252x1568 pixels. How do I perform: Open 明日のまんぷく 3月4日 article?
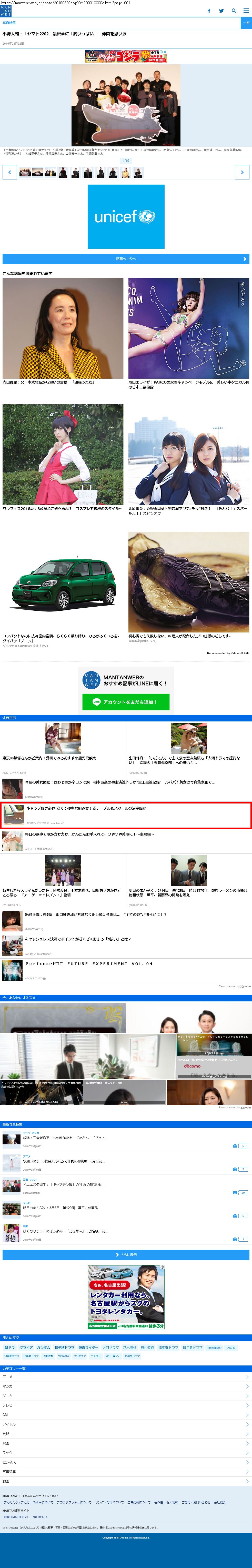[188, 892]
